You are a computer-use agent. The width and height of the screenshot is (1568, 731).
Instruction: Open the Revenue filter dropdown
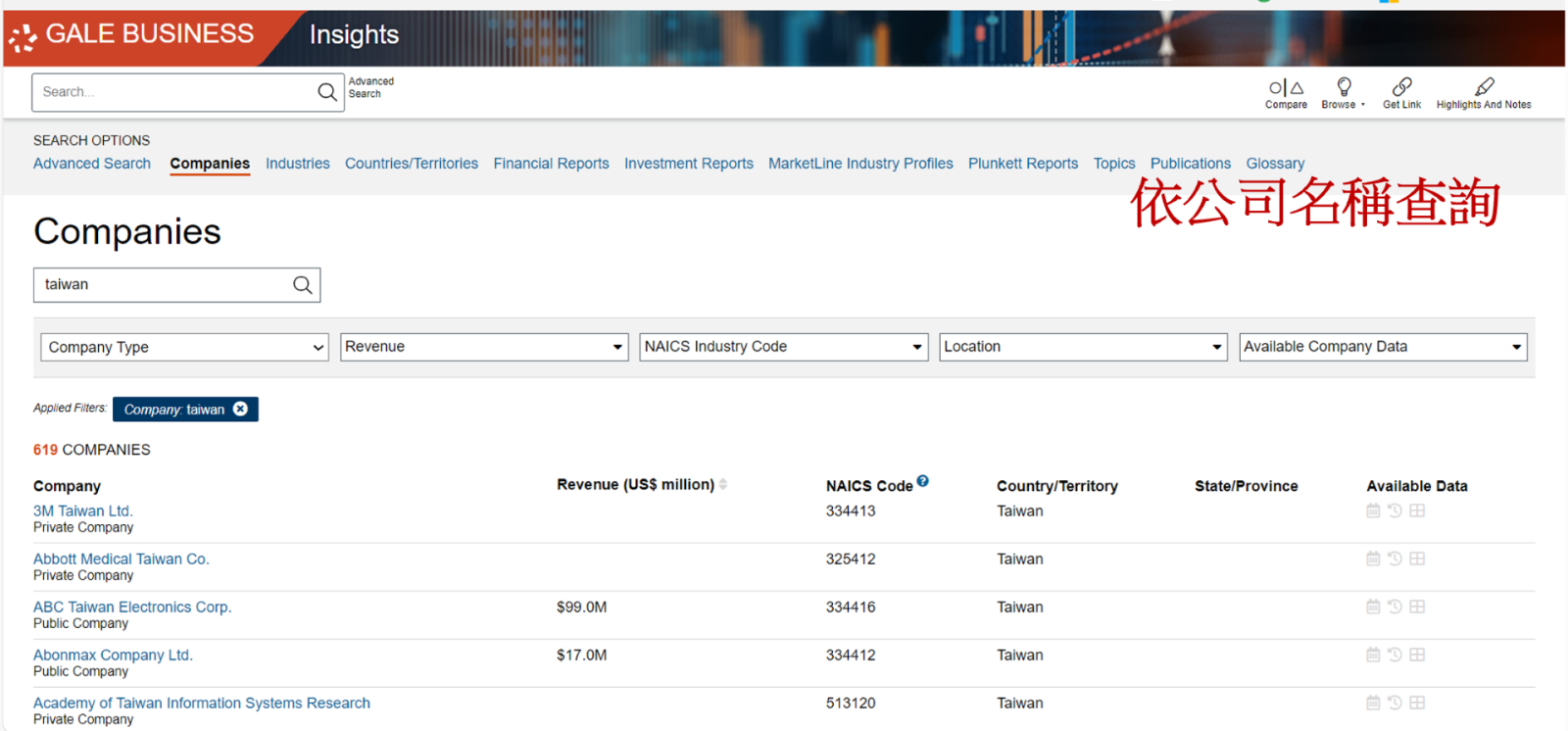pos(484,347)
